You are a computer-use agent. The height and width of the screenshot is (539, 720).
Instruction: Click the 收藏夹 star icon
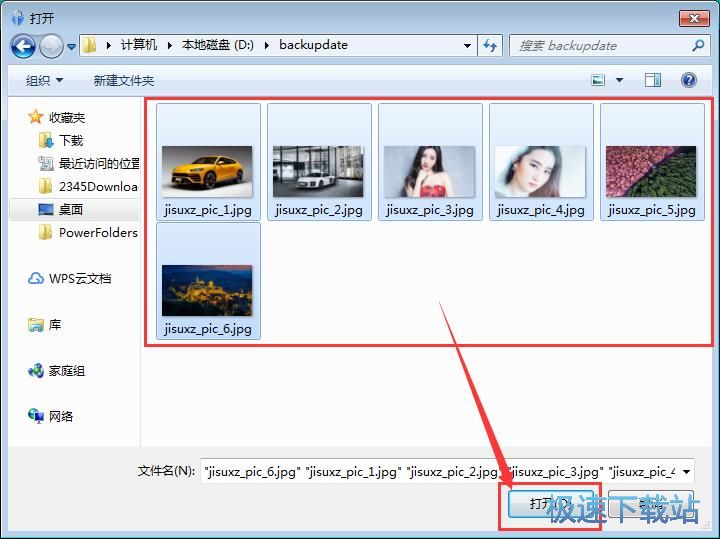(35, 117)
